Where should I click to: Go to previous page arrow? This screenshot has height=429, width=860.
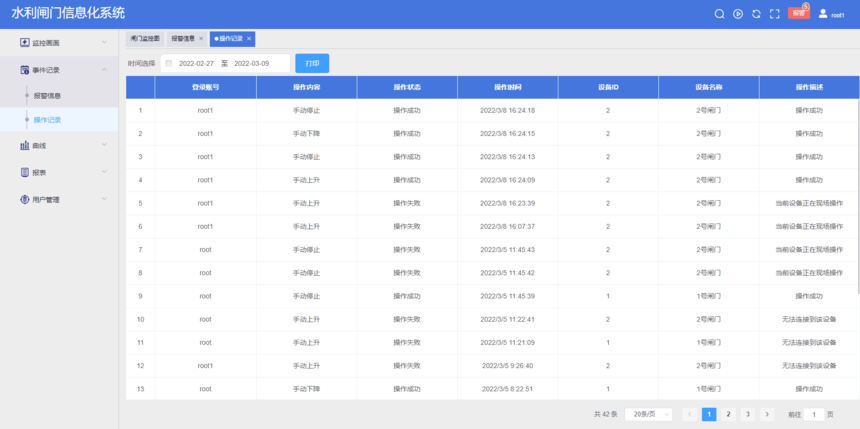[690, 414]
